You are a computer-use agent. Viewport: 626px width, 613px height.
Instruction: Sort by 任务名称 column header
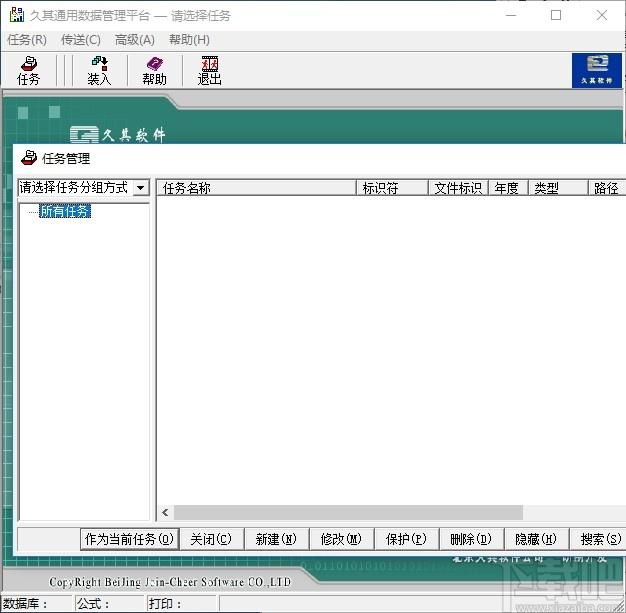[x=256, y=188]
